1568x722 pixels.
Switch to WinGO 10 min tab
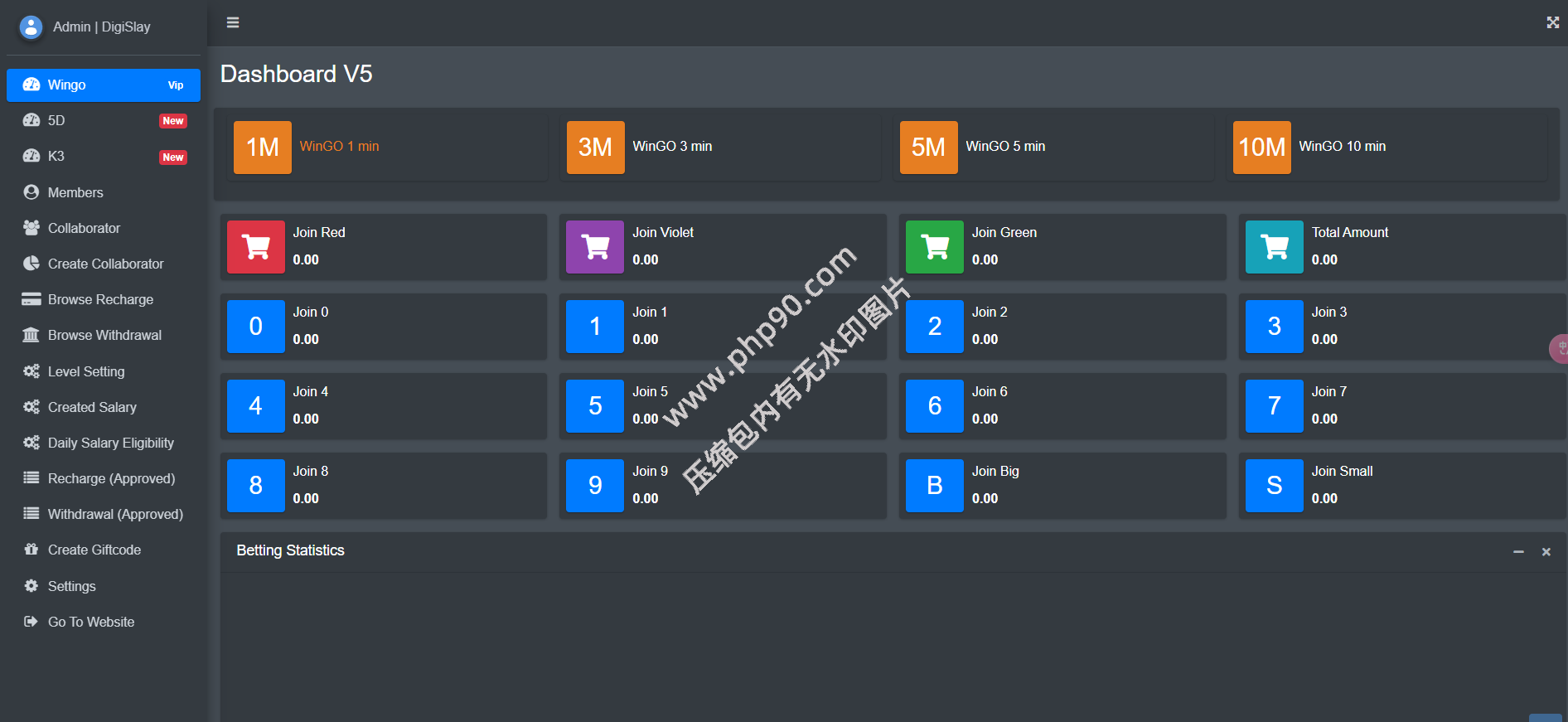tap(1342, 147)
